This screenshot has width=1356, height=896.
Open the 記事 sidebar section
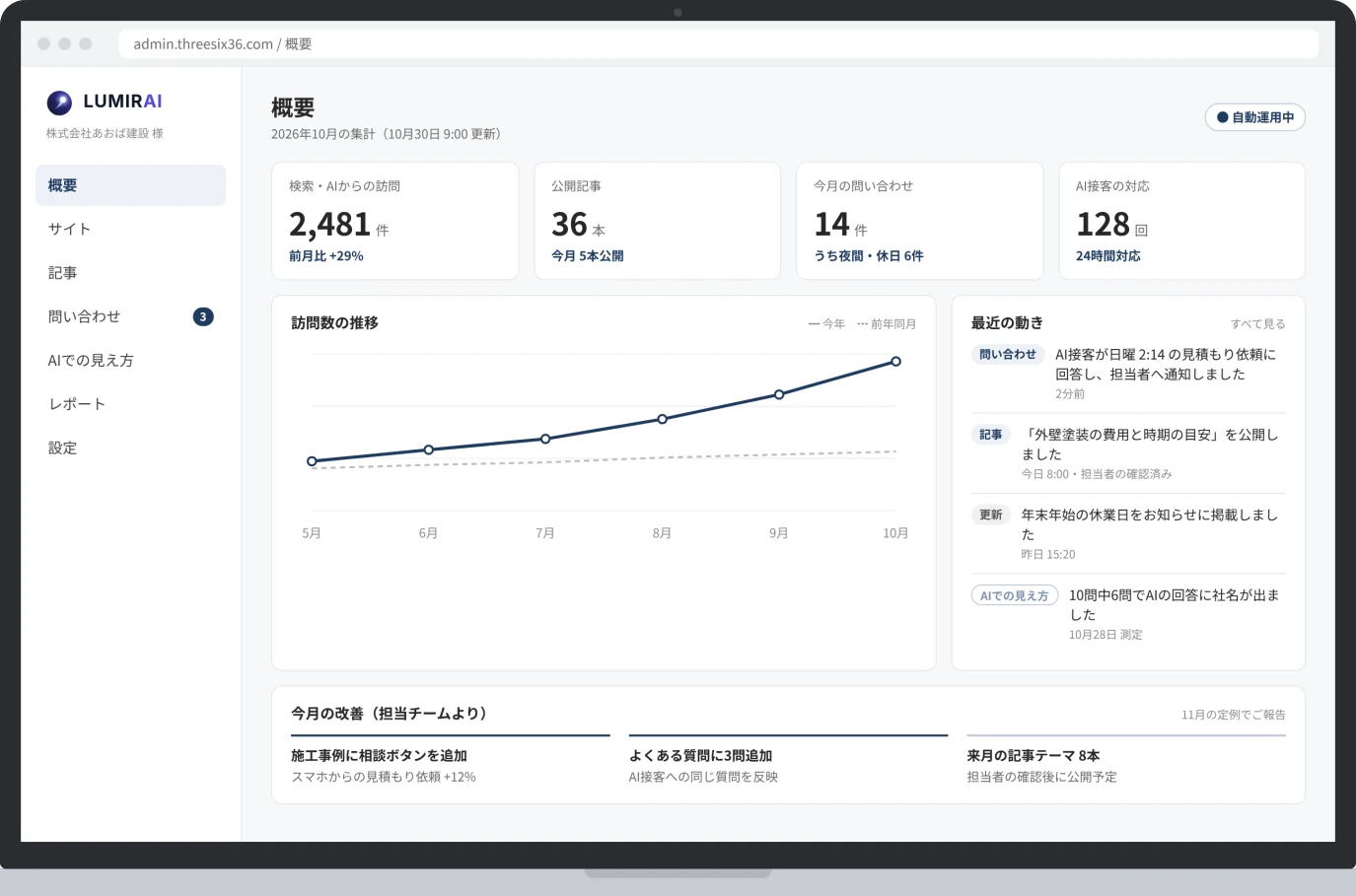[130, 273]
